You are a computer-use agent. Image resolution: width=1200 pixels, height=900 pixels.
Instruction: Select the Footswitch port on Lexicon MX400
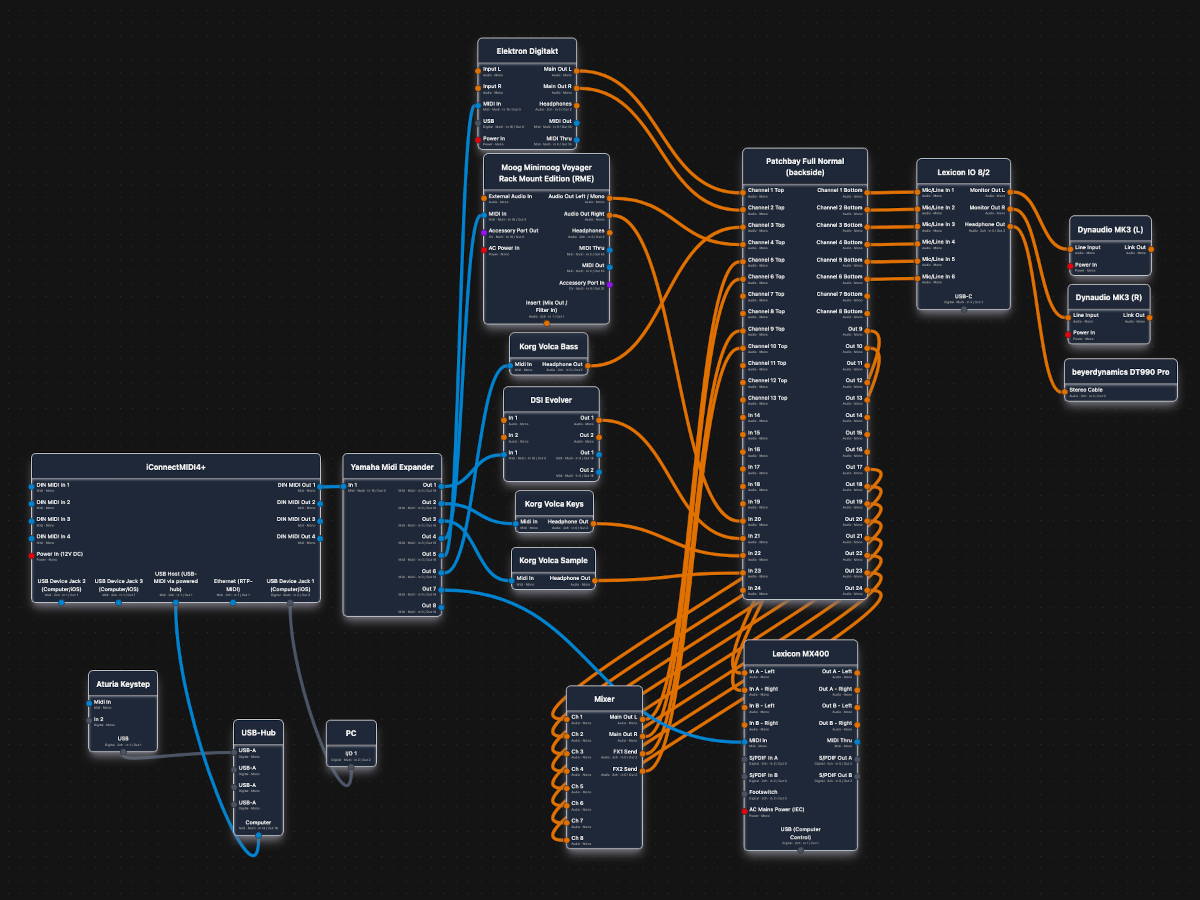pos(745,793)
